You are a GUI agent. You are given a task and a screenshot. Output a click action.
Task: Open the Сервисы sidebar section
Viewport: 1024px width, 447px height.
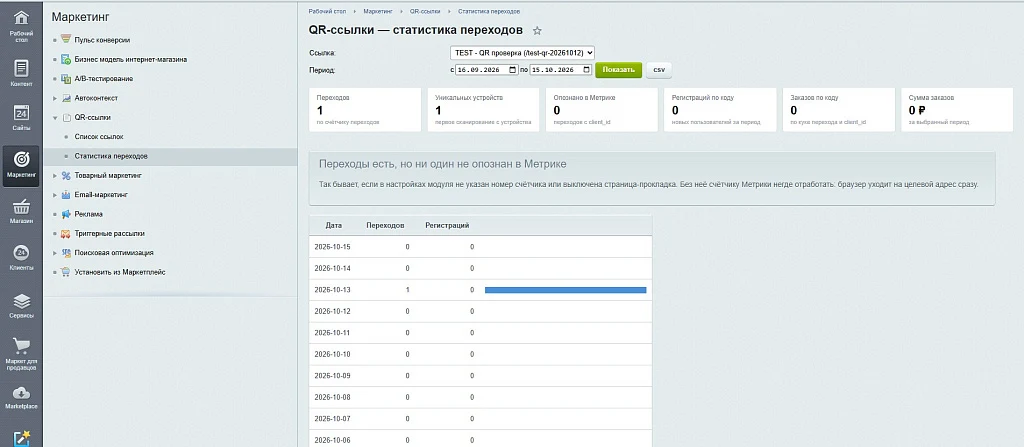(22, 305)
